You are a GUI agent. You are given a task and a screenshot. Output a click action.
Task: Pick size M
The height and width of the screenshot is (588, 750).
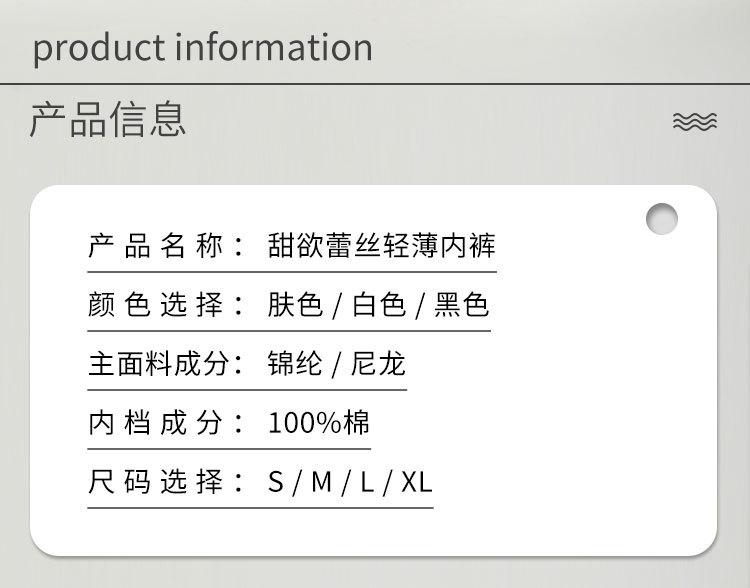click(x=321, y=483)
